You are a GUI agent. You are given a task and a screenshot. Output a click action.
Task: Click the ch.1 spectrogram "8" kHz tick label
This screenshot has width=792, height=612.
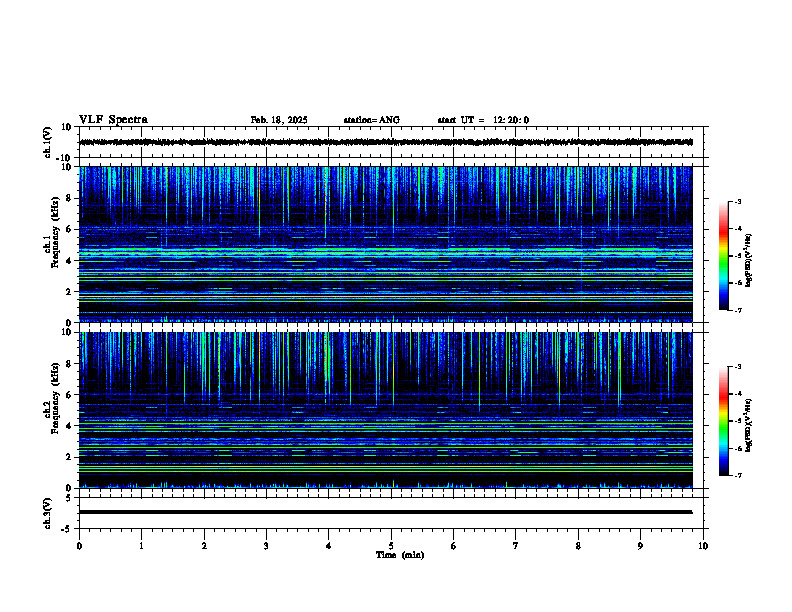pos(69,198)
